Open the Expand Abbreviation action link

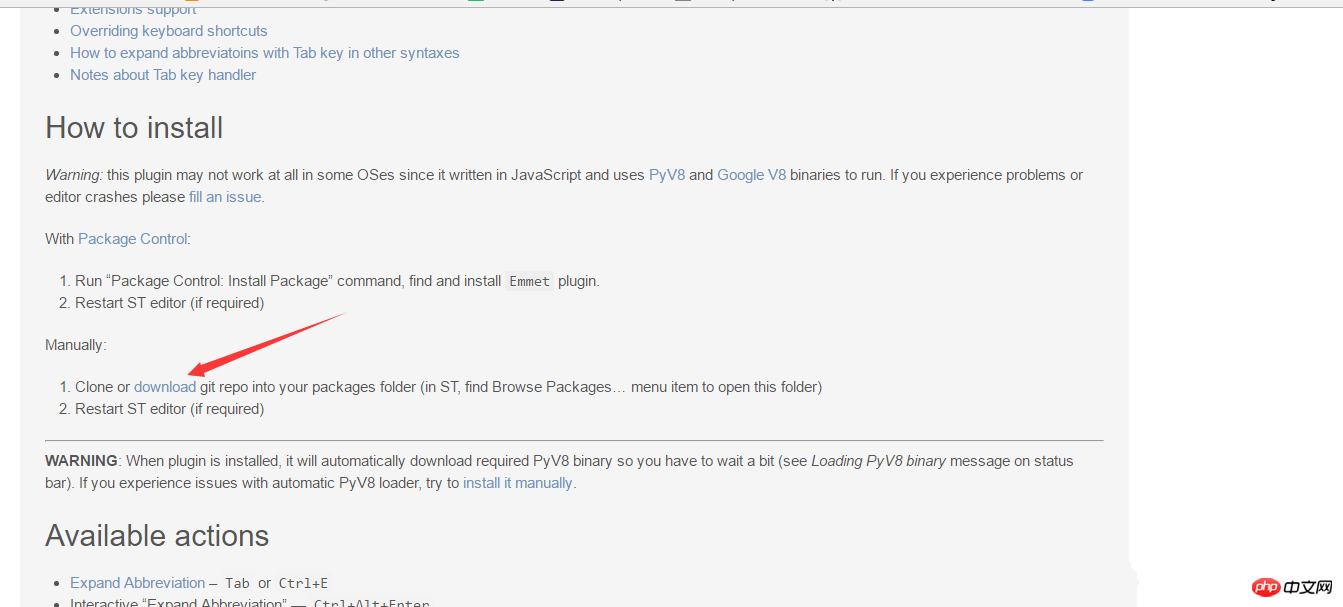[x=138, y=583]
